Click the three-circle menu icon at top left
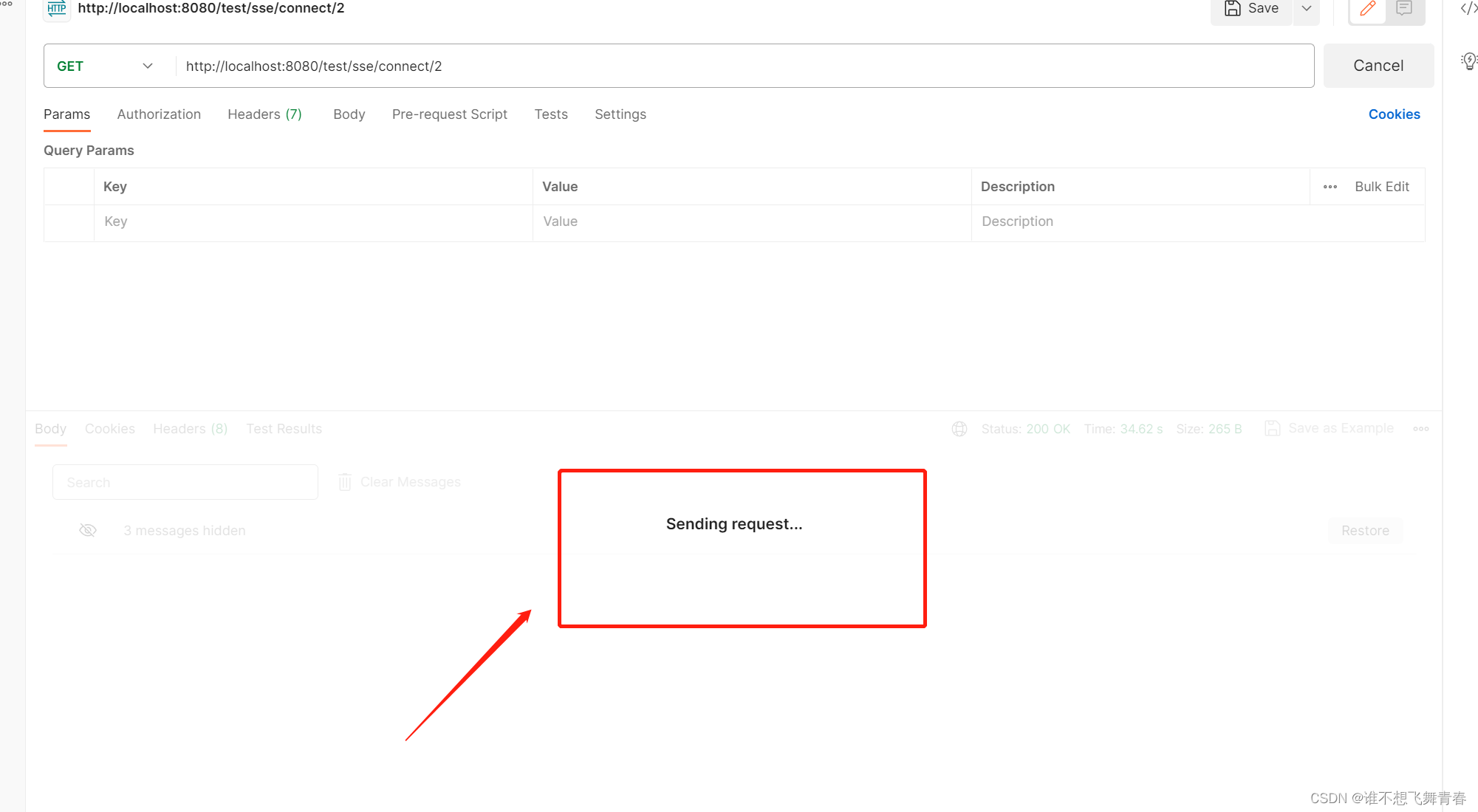Viewport: 1478px width, 812px height. tap(7, 3)
